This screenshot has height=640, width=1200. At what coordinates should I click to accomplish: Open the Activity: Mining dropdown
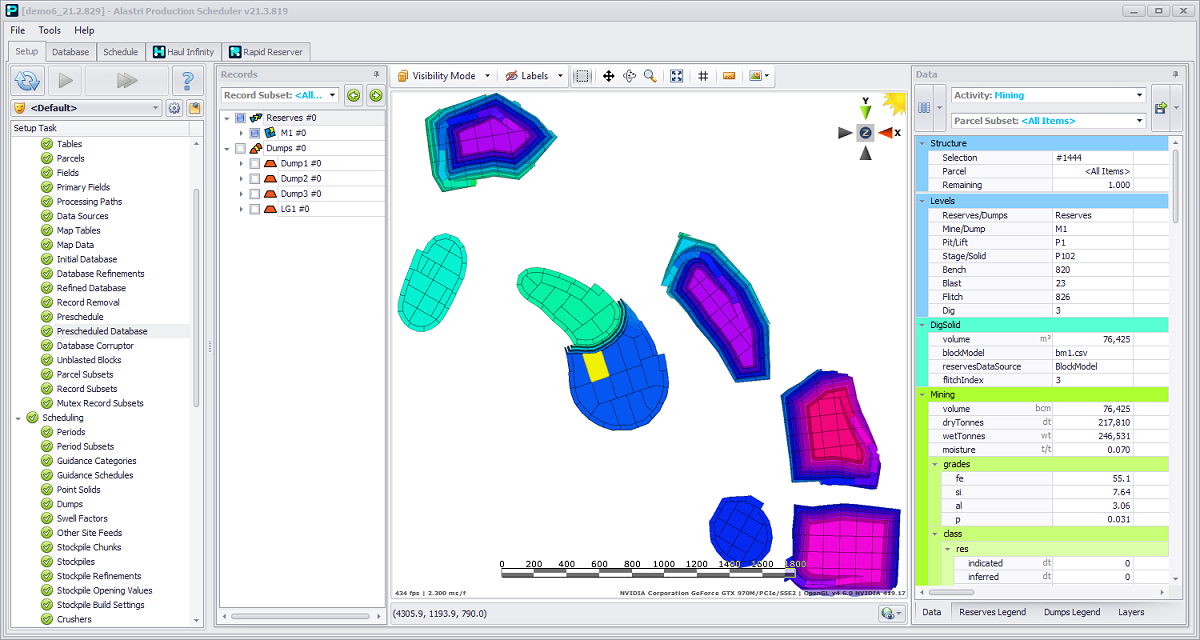click(1048, 95)
